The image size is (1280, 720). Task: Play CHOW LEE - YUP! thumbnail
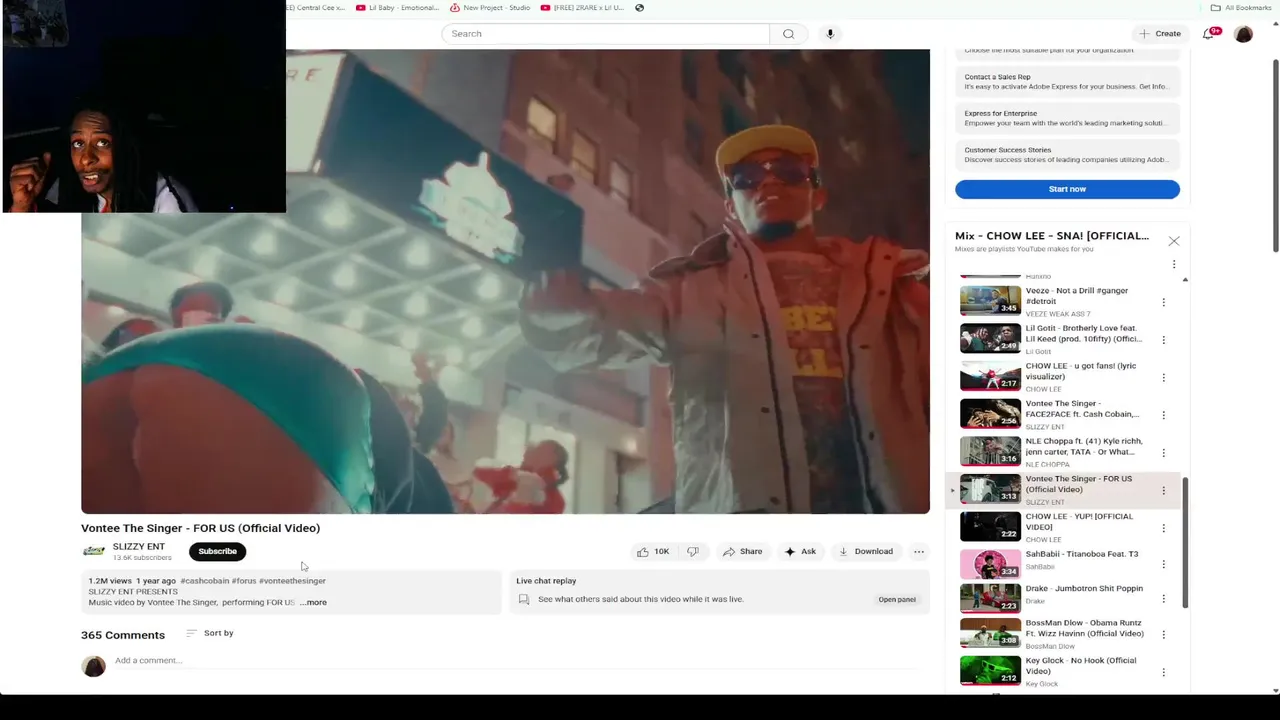coord(990,526)
